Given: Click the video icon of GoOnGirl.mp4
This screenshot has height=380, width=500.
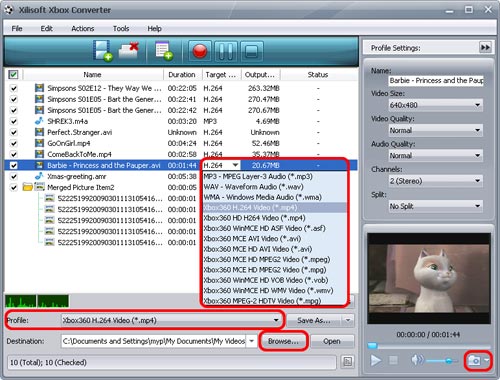Looking at the screenshot, I should (x=39, y=143).
